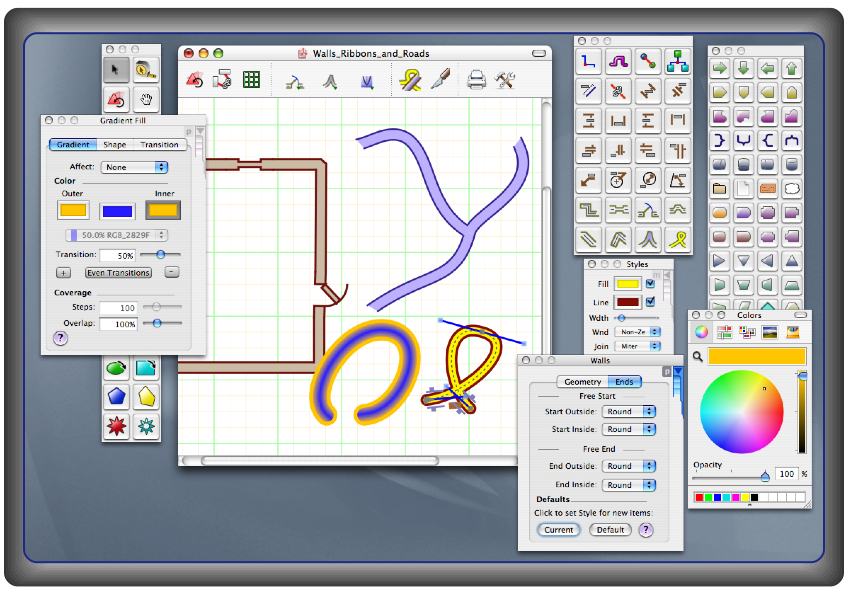The height and width of the screenshot is (600, 850).
Task: Select the red starburst shape tool
Action: [116, 427]
